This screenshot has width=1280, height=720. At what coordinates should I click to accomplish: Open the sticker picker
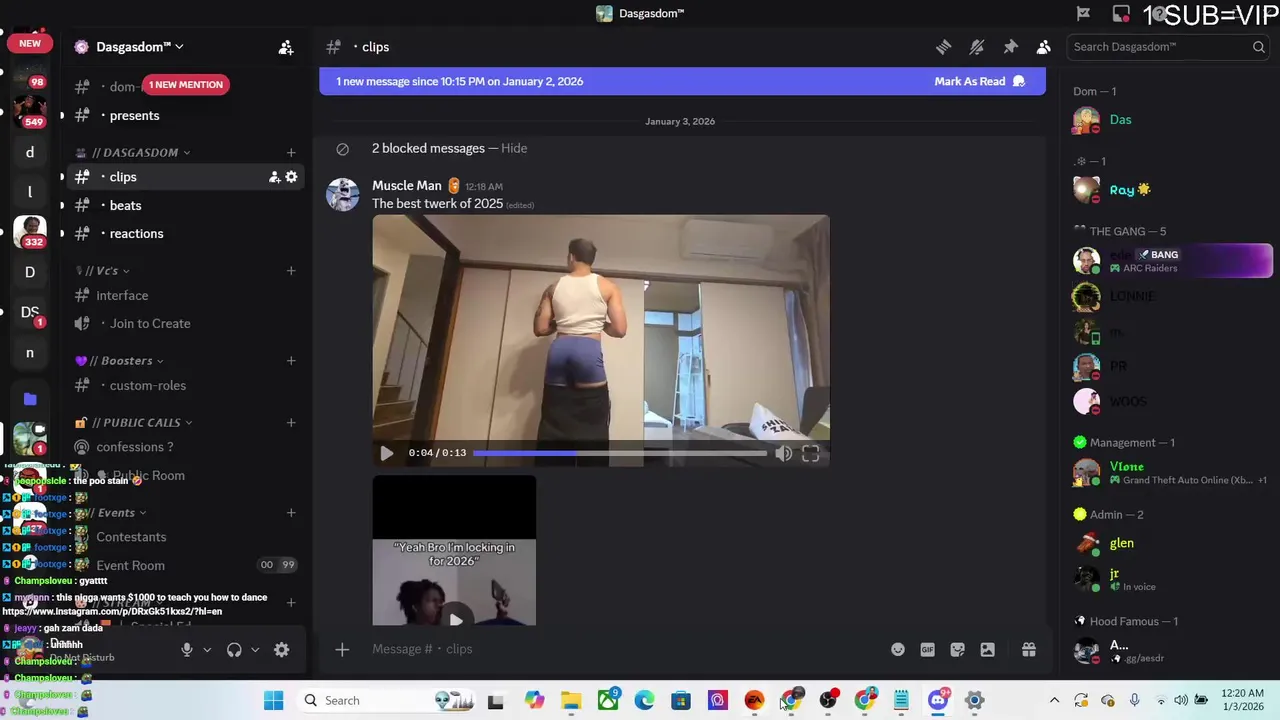(958, 649)
